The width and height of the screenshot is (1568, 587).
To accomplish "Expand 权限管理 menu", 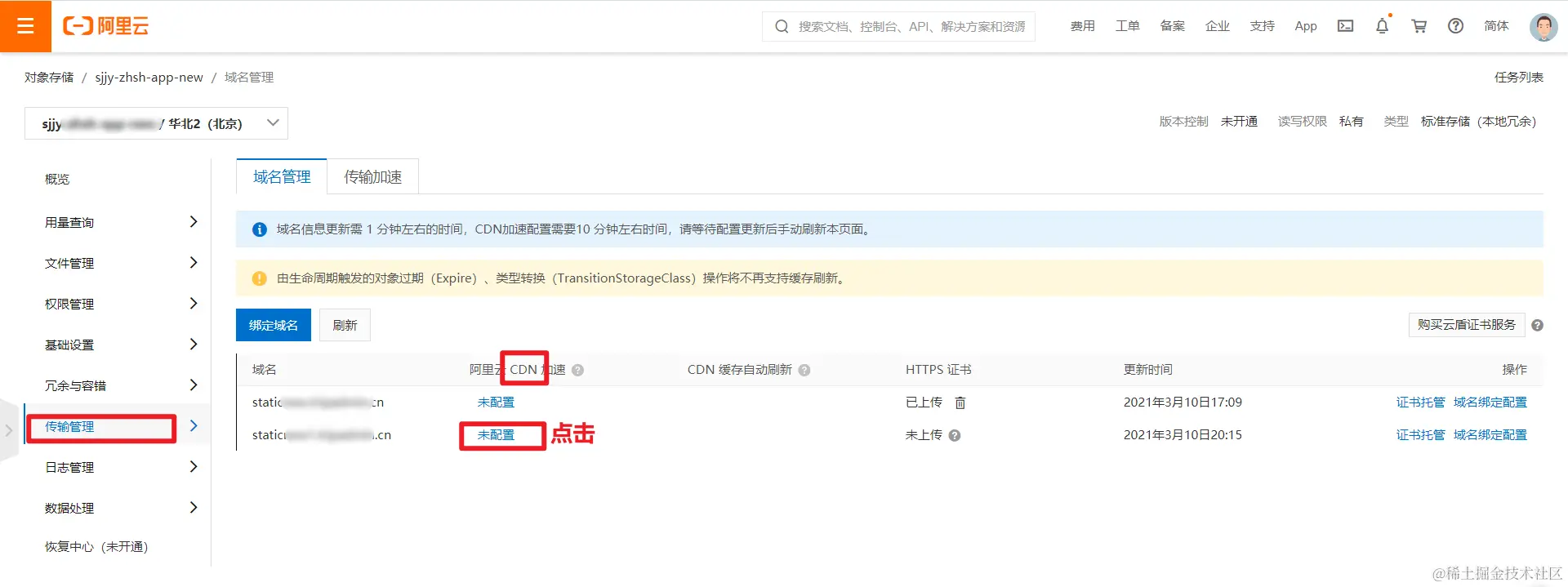I will click(194, 304).
